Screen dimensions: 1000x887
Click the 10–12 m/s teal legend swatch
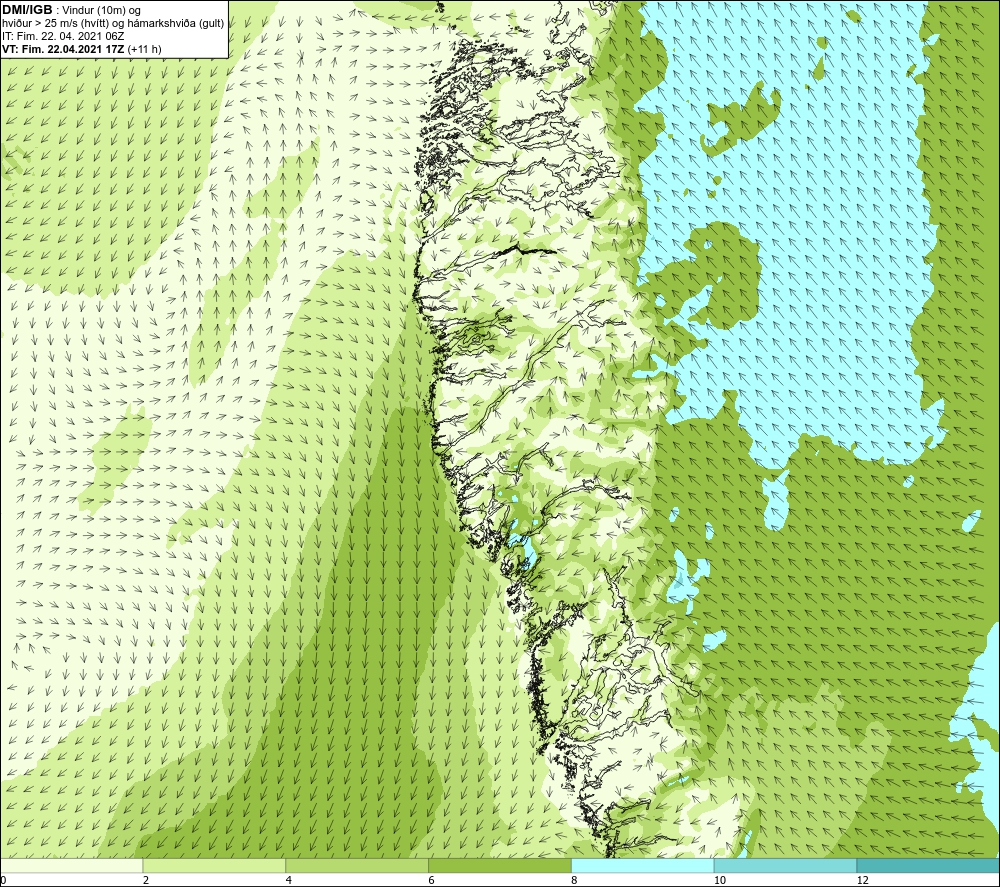786,865
